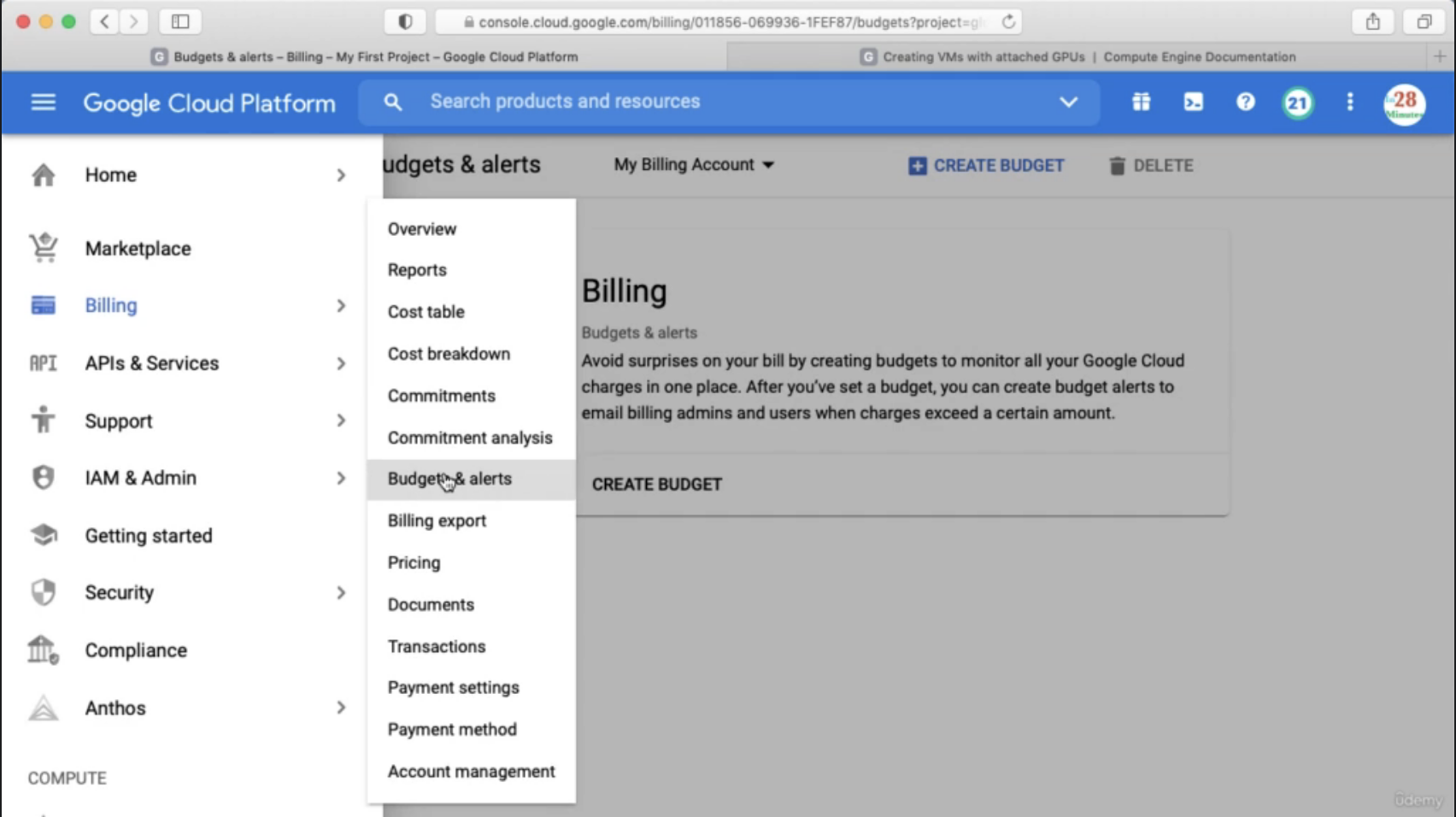Viewport: 1456px width, 817px height.
Task: Choose Budgets & alerts menu entry
Action: (x=472, y=479)
